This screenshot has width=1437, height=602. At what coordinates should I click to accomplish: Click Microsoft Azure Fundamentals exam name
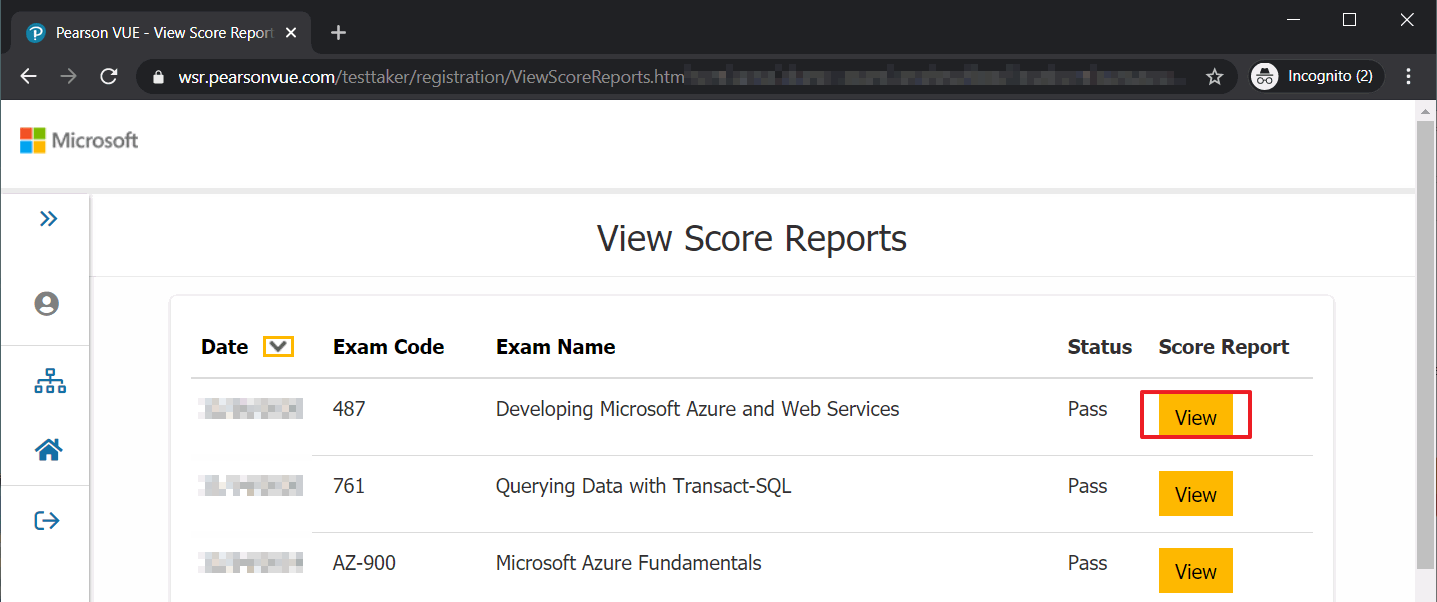629,563
